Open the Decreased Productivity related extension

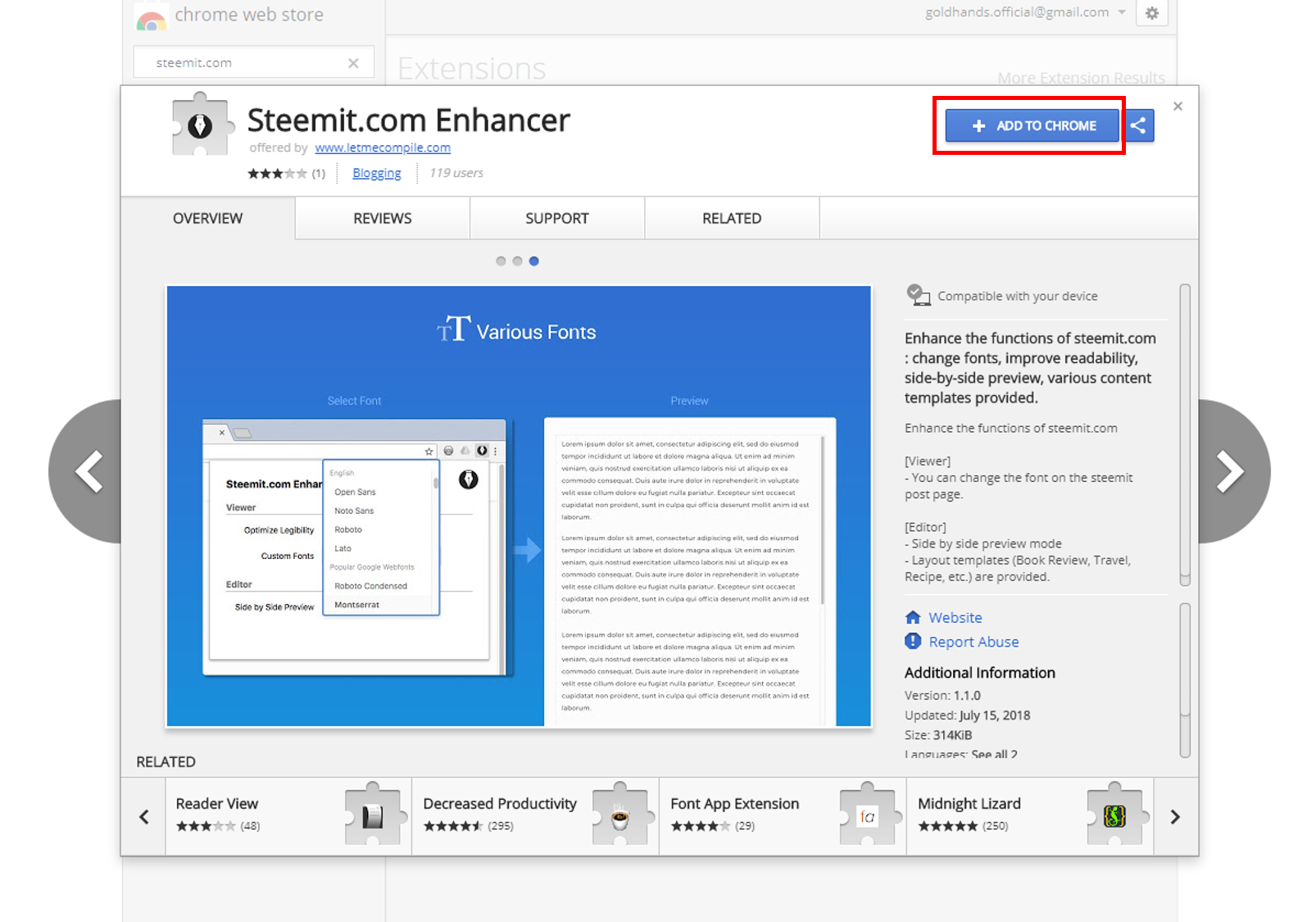pyautogui.click(x=535, y=816)
